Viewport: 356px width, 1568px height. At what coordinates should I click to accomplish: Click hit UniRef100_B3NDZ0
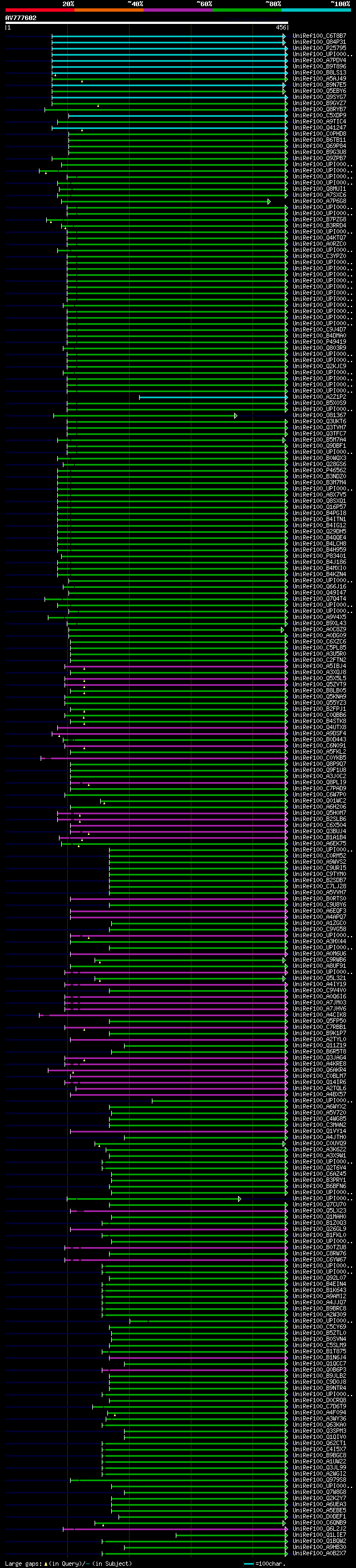[319, 477]
